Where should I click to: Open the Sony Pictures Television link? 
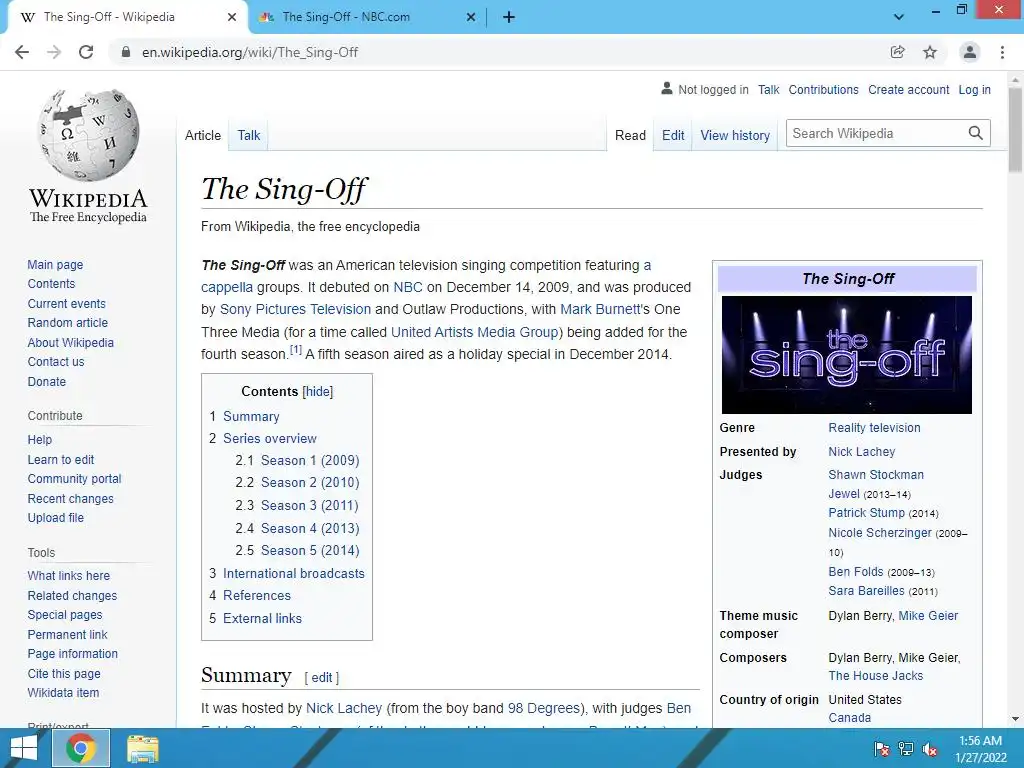coord(295,309)
